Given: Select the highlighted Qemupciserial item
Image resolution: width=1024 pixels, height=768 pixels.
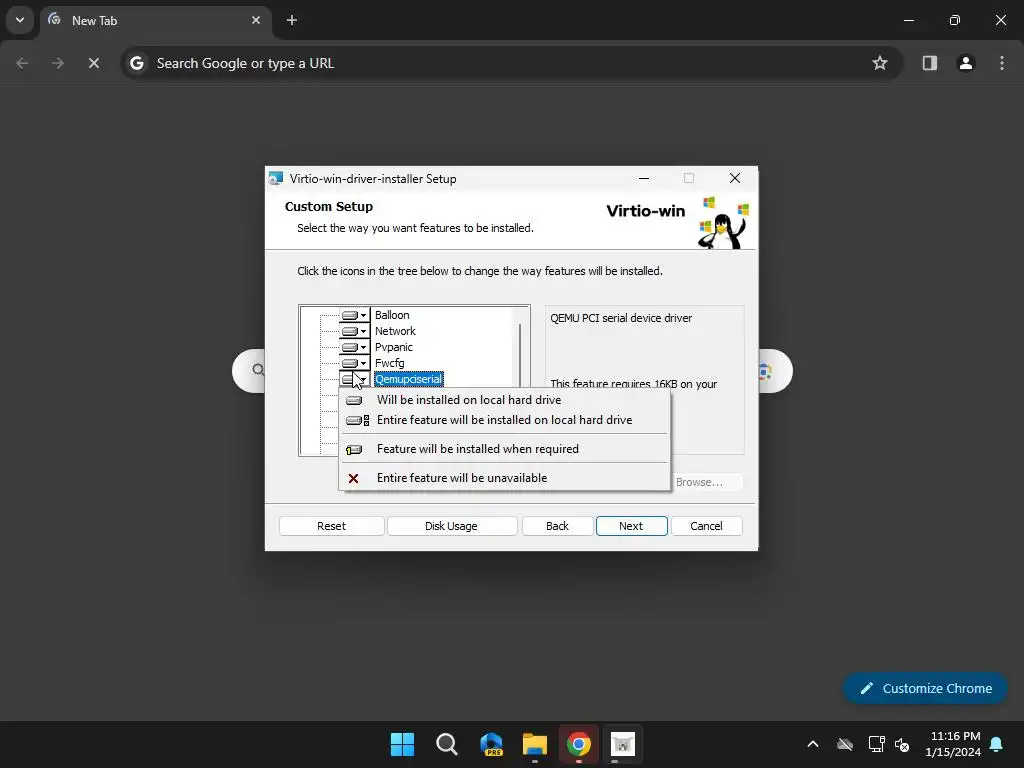Looking at the screenshot, I should tap(409, 379).
